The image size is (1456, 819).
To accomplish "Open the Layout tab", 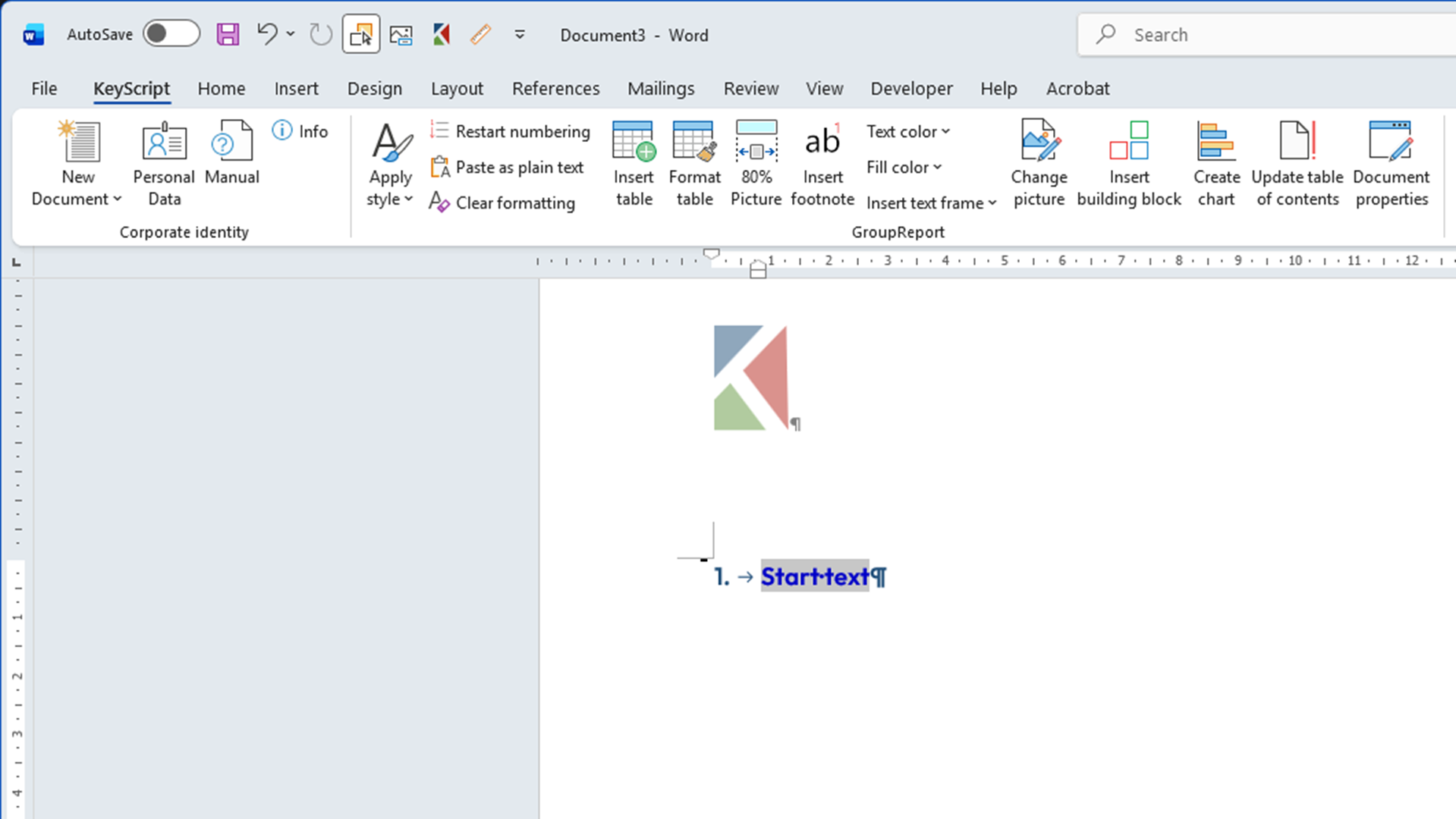I will pos(457,89).
